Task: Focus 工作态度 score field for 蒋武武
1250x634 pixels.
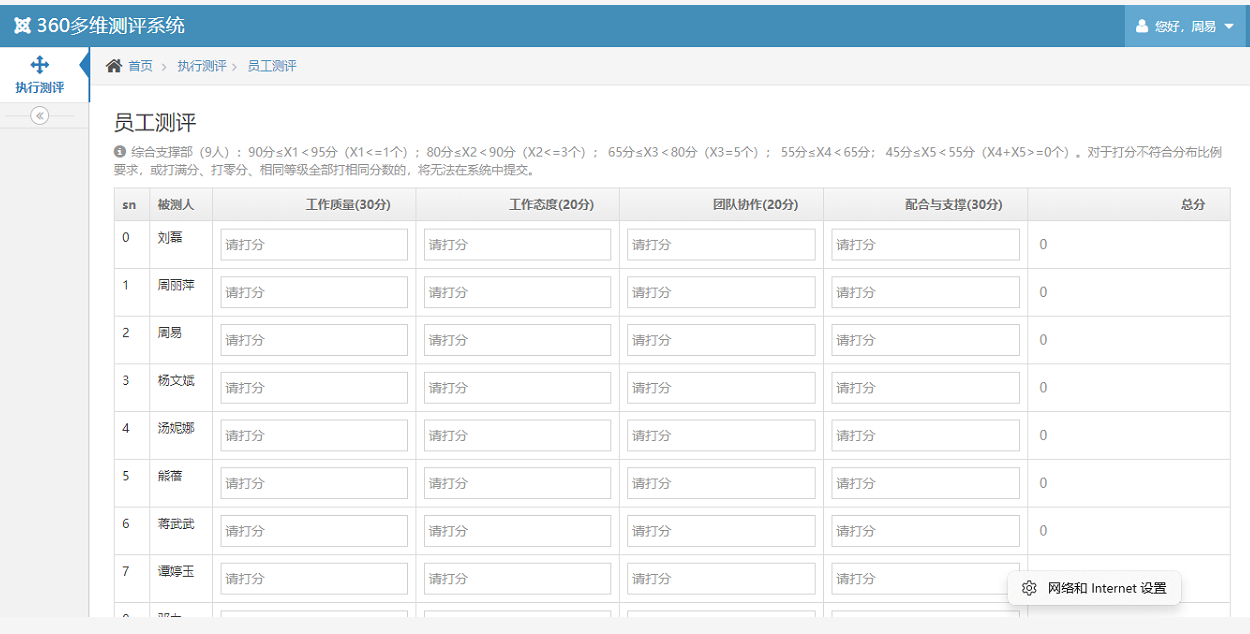Action: click(x=517, y=531)
